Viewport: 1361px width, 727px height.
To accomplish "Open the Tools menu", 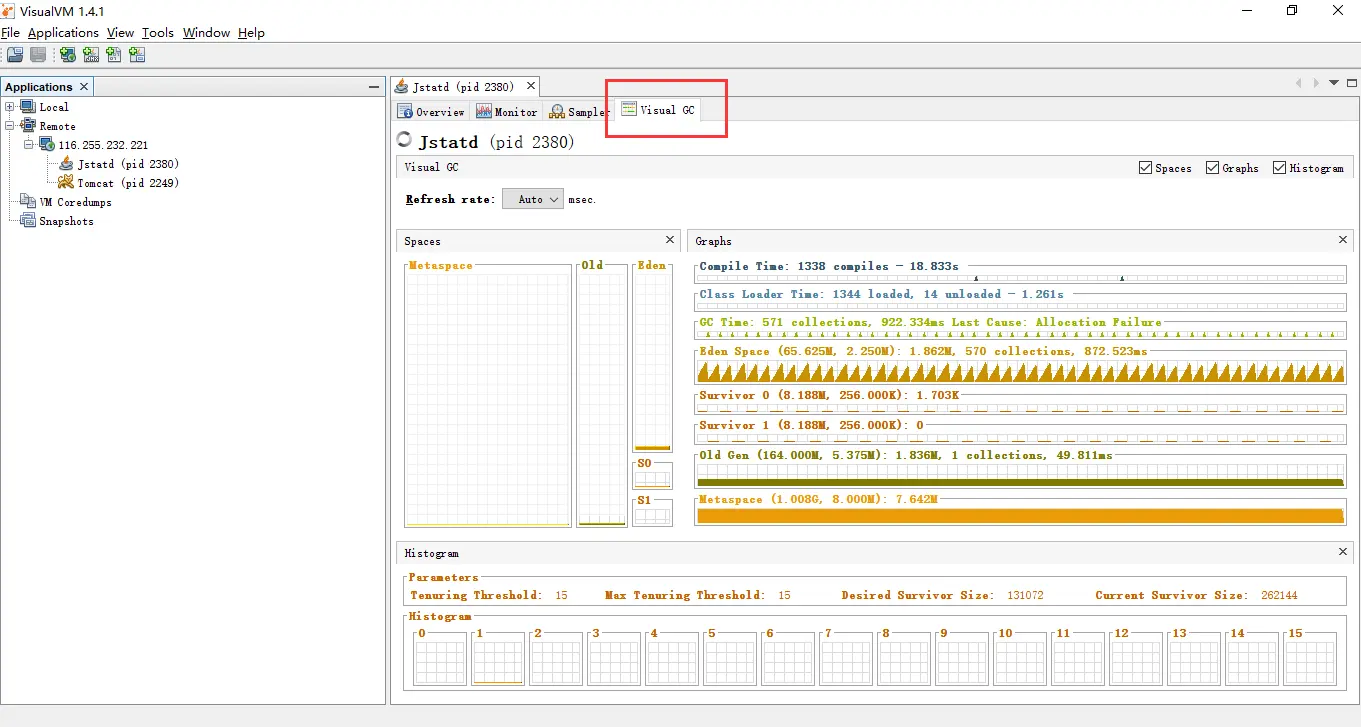I will pos(158,33).
